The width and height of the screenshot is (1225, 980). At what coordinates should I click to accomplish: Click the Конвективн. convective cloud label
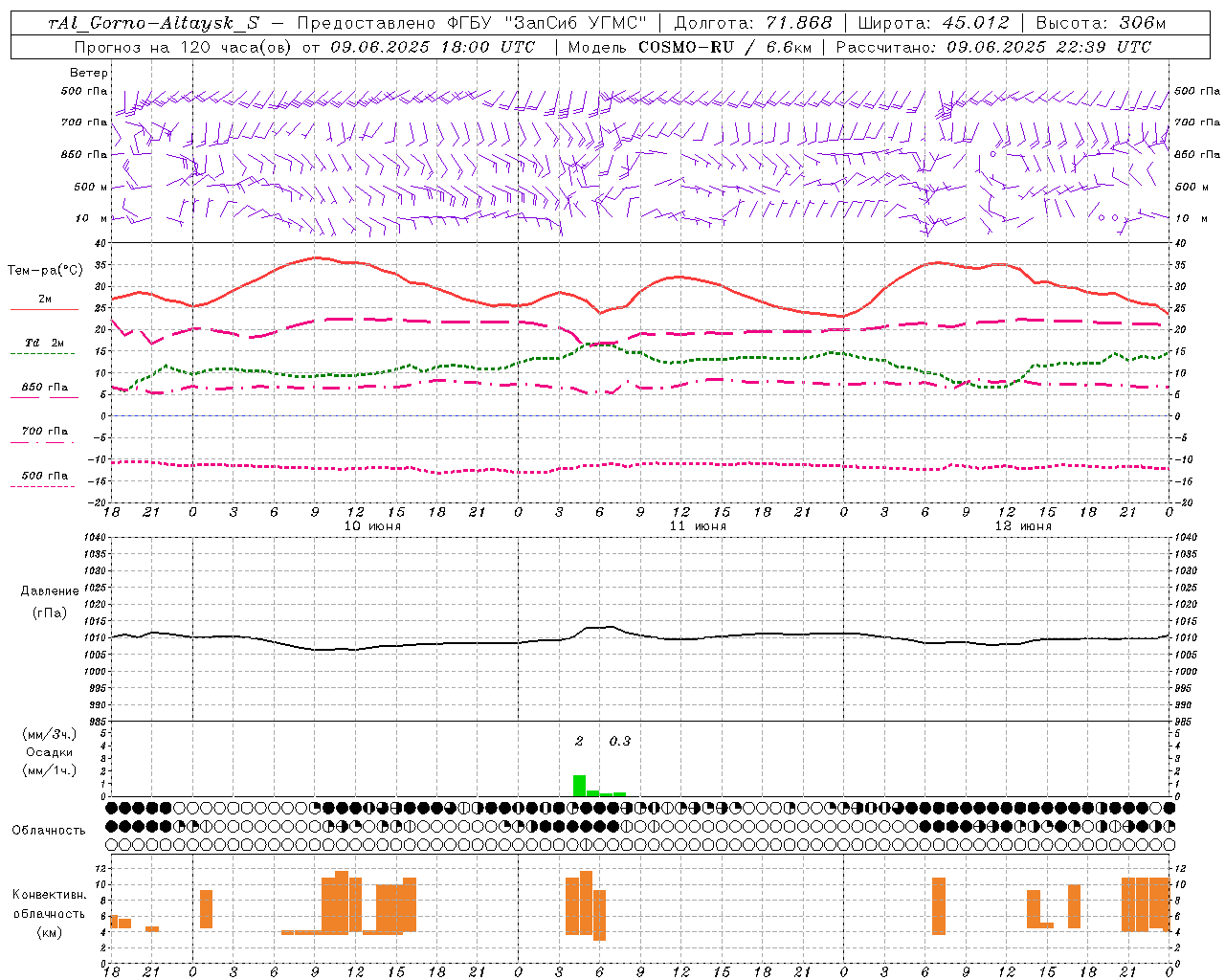click(x=49, y=895)
